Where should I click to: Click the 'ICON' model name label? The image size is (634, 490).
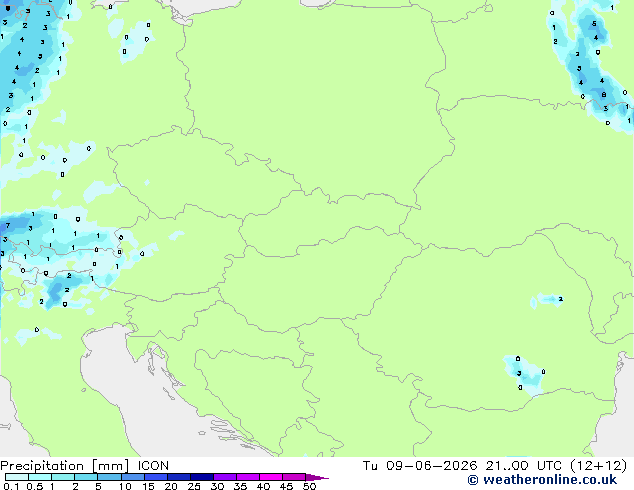pos(153,466)
